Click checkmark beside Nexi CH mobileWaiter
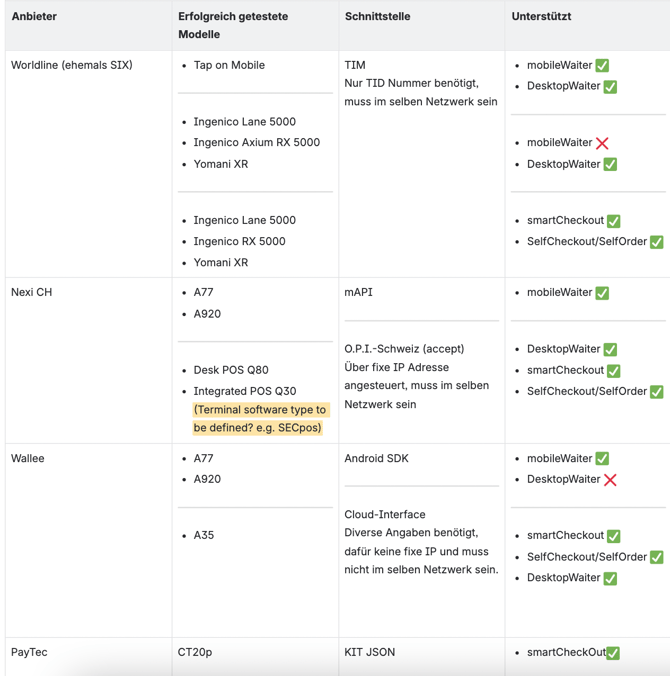The width and height of the screenshot is (670, 676). [x=602, y=293]
